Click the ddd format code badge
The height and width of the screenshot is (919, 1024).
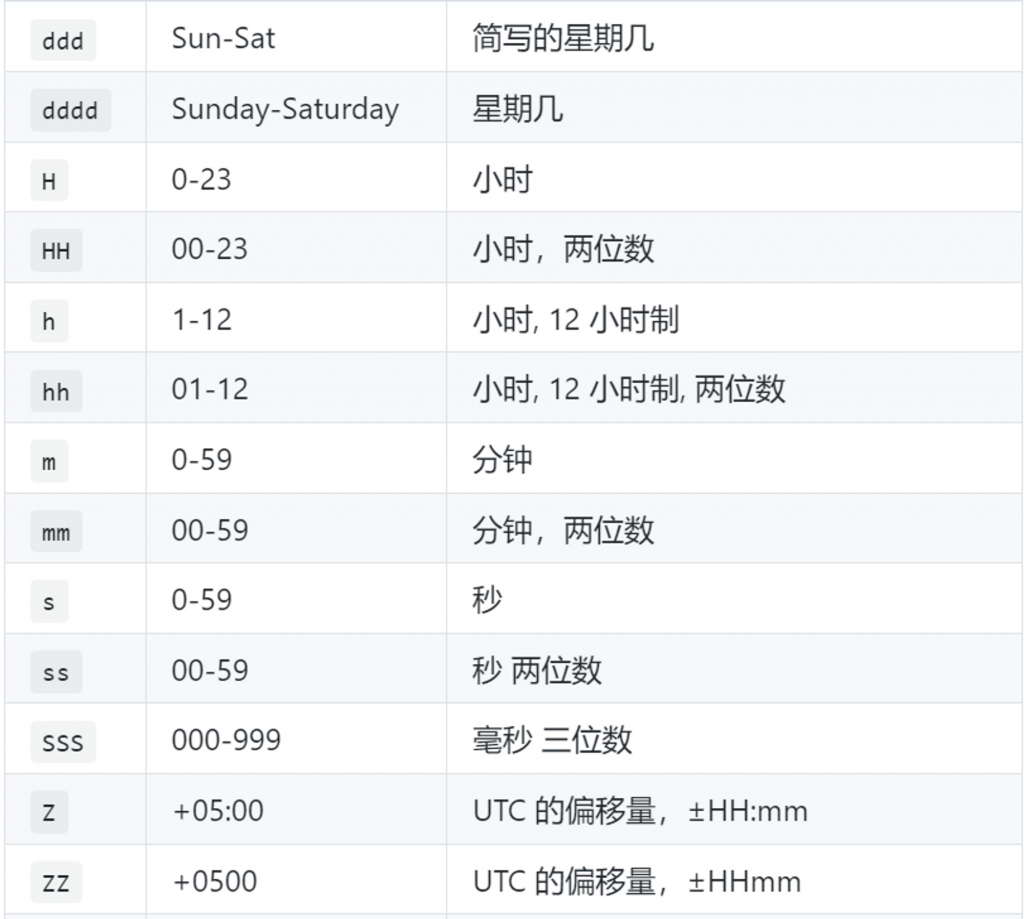[63, 40]
